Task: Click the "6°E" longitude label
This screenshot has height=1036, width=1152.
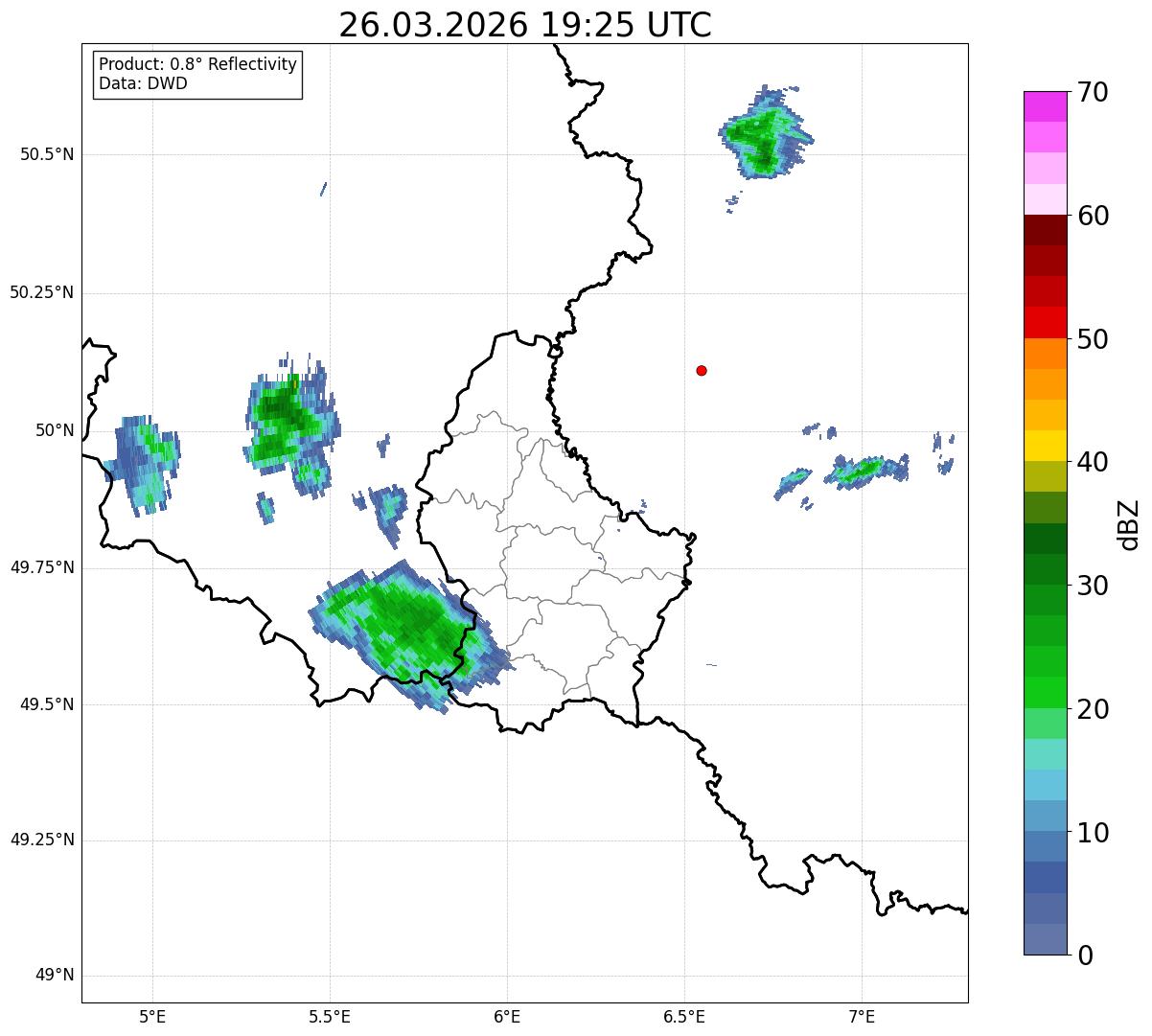Action: pos(507,1016)
